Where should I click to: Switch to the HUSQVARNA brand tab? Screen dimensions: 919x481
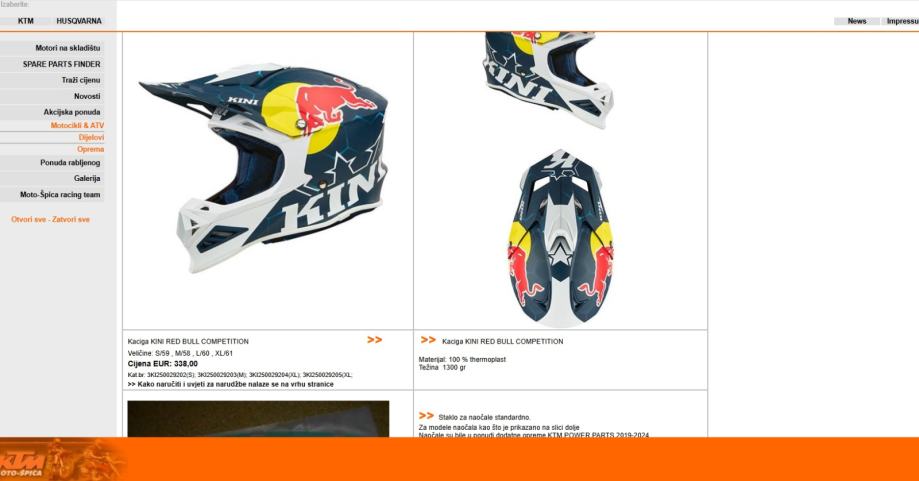pyautogui.click(x=79, y=21)
